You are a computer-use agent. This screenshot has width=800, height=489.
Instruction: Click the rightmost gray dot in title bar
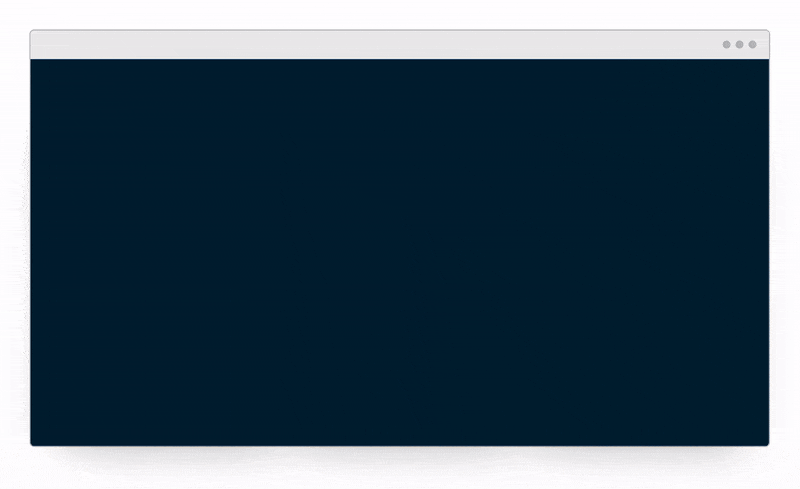pyautogui.click(x=753, y=44)
